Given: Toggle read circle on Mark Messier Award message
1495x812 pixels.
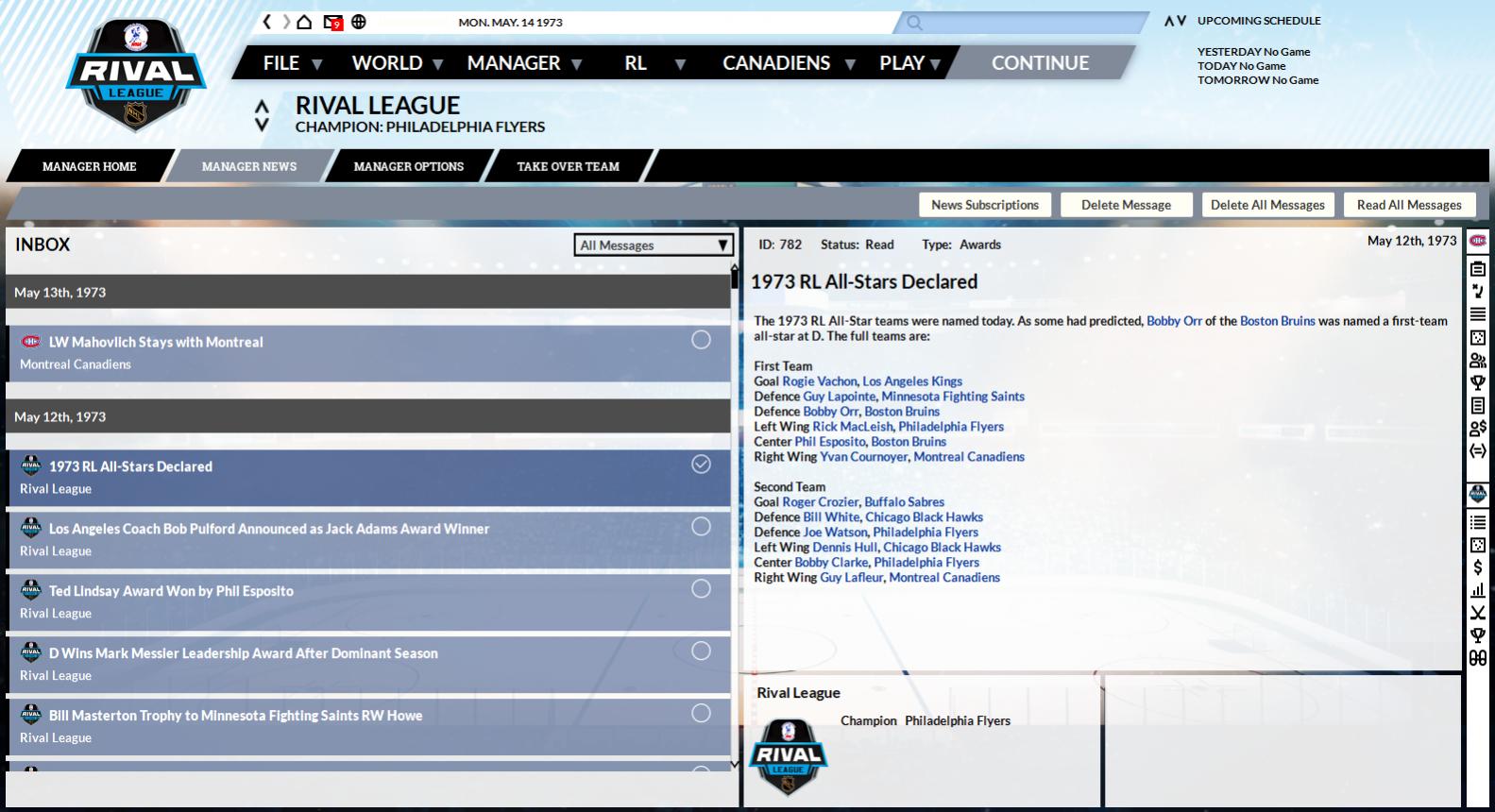Looking at the screenshot, I should [701, 651].
